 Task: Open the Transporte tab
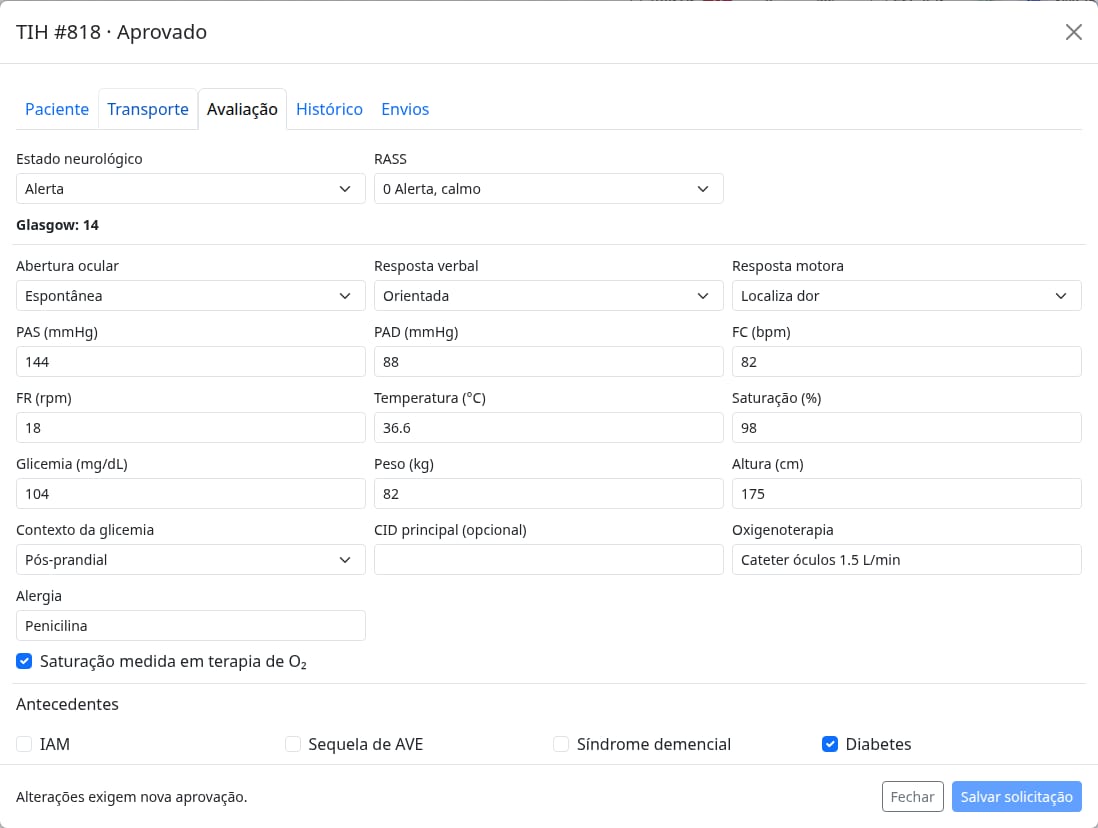pyautogui.click(x=148, y=109)
